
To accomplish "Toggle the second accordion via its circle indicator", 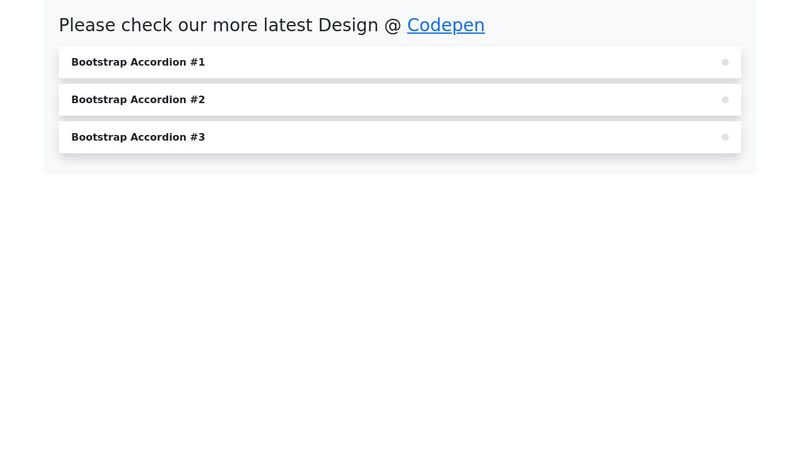I will point(725,100).
